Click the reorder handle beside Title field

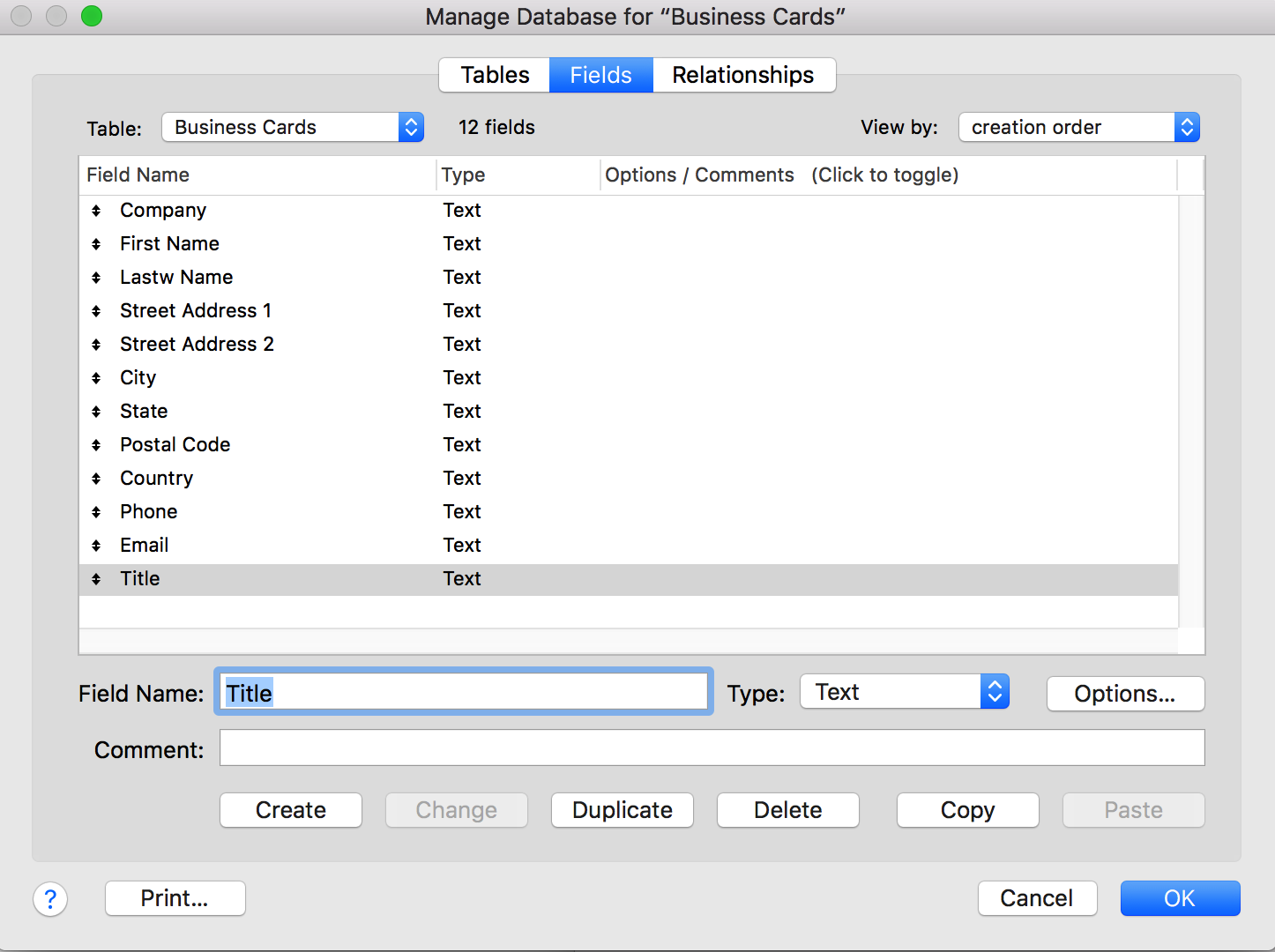click(96, 579)
